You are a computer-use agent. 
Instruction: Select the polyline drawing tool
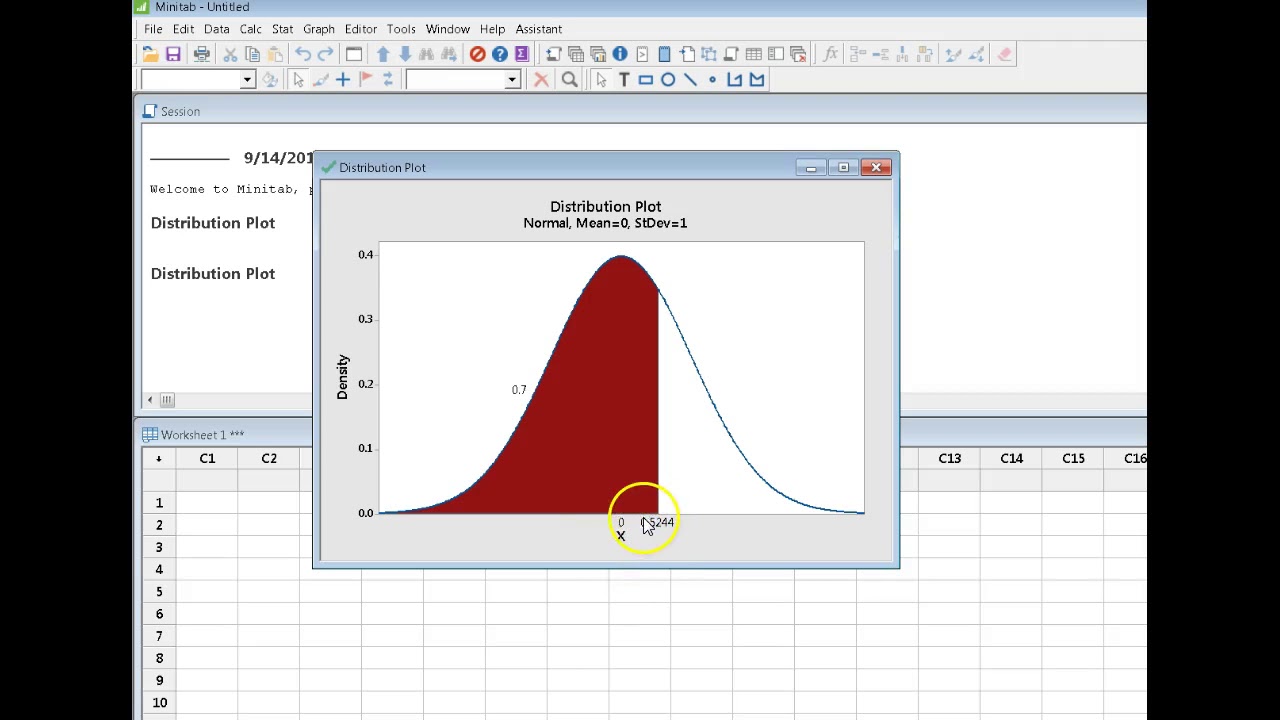(734, 80)
